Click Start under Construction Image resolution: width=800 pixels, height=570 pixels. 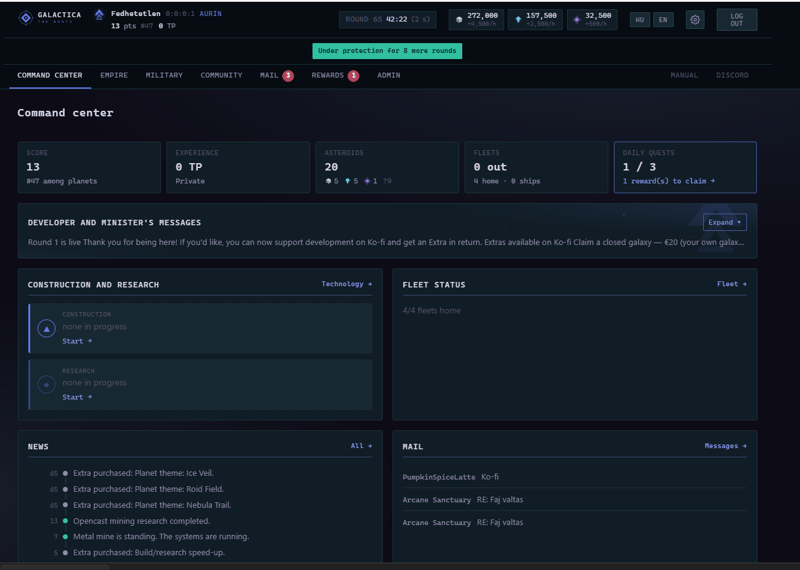pos(77,341)
